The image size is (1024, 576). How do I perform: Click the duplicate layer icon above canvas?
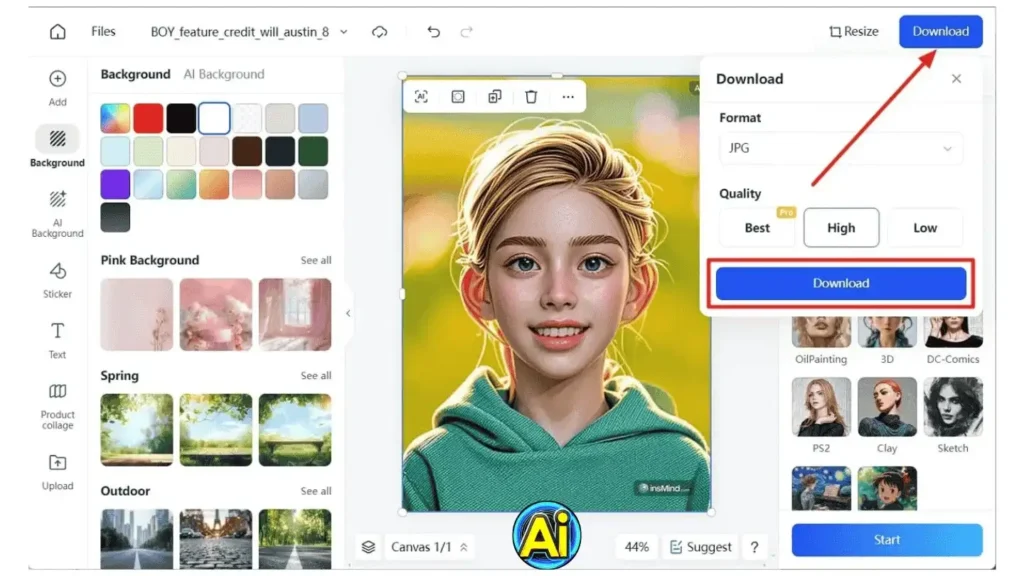[x=494, y=97]
